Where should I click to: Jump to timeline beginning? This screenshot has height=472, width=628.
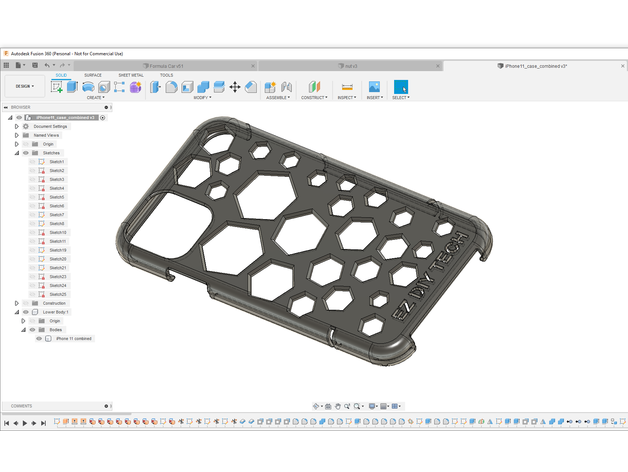(x=6, y=423)
